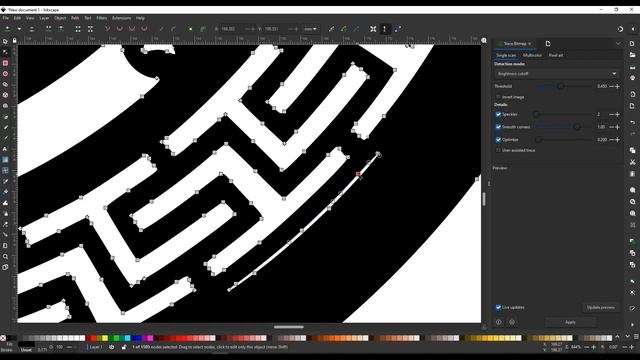Click the Break path at nodes icon
This screenshot has width=640, height=360.
(x=61, y=29)
